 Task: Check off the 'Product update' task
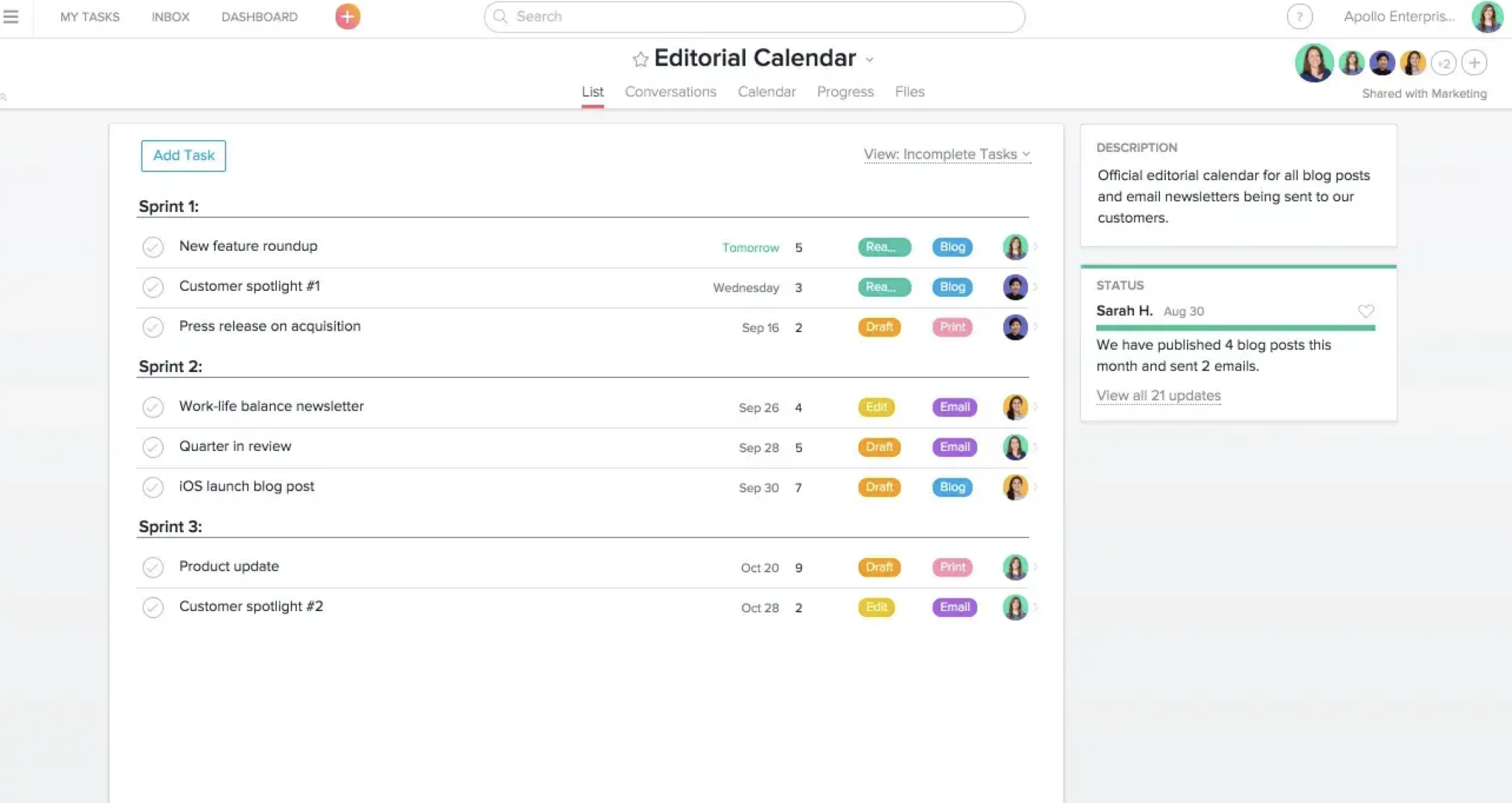click(153, 567)
